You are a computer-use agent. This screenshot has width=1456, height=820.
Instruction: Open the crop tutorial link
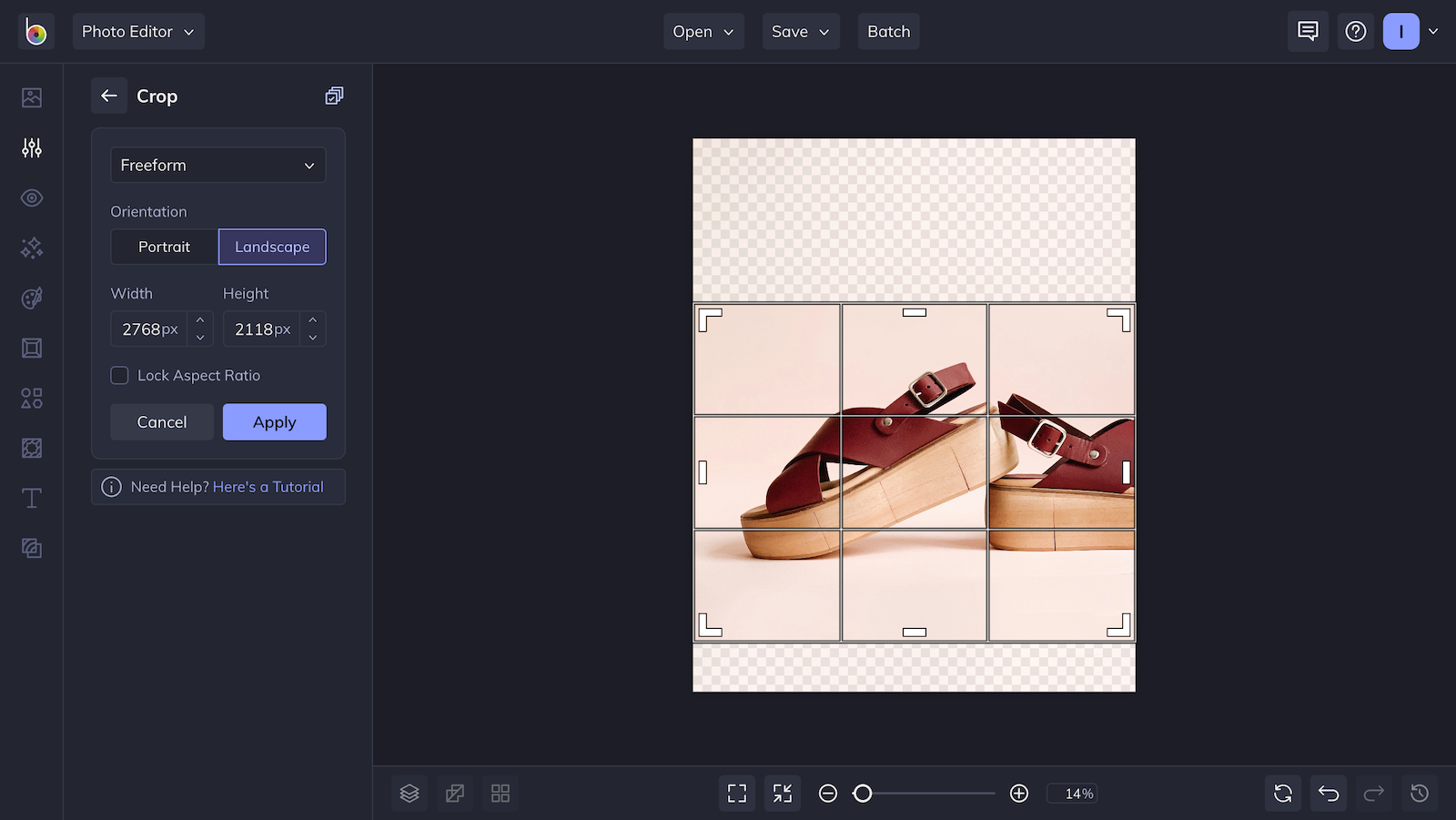268,486
